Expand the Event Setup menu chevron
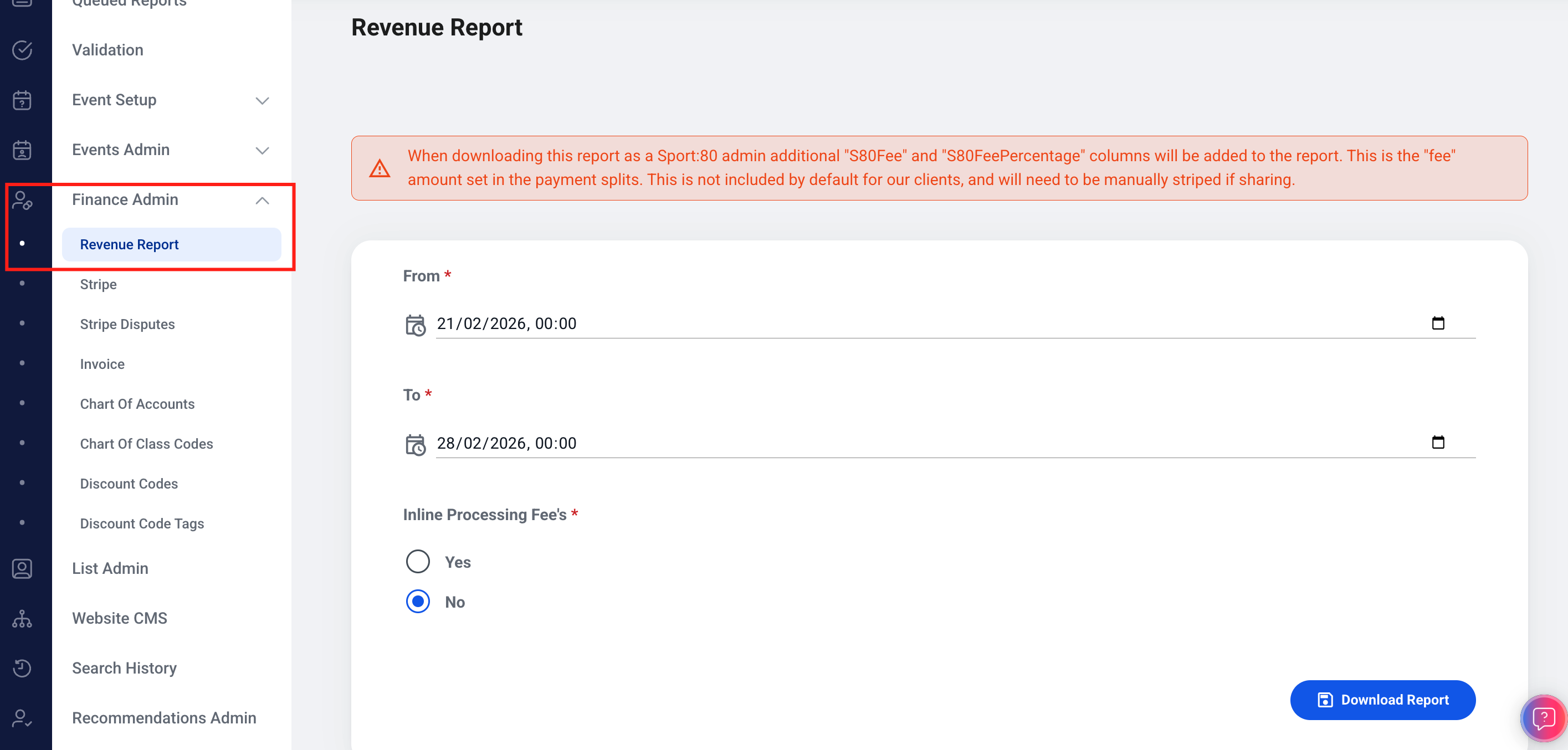This screenshot has height=750, width=1568. pos(262,100)
